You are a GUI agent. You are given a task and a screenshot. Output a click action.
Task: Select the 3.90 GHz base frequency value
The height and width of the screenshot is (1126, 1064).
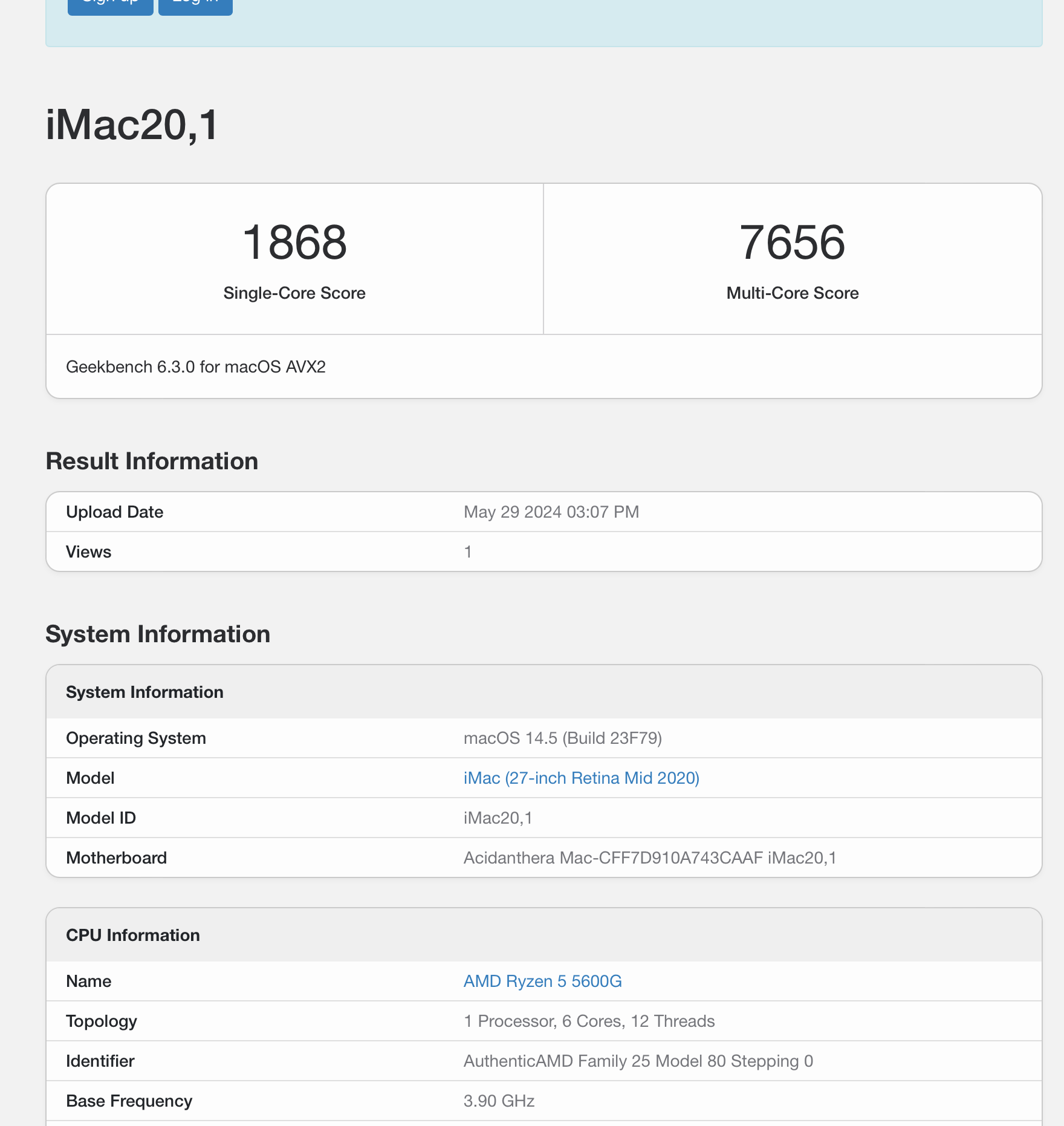click(499, 1101)
